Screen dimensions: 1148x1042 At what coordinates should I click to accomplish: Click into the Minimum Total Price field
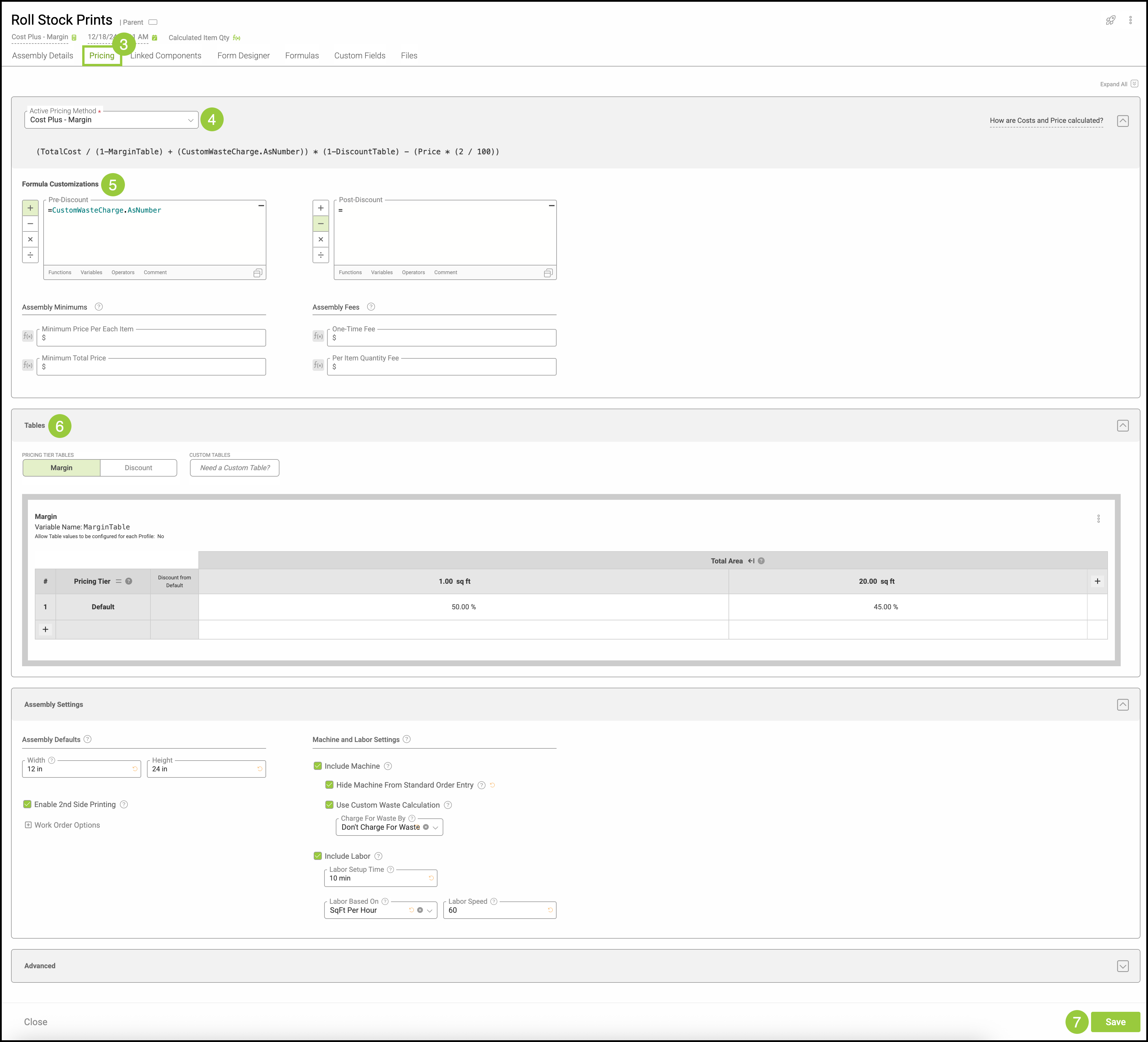pyautogui.click(x=151, y=367)
